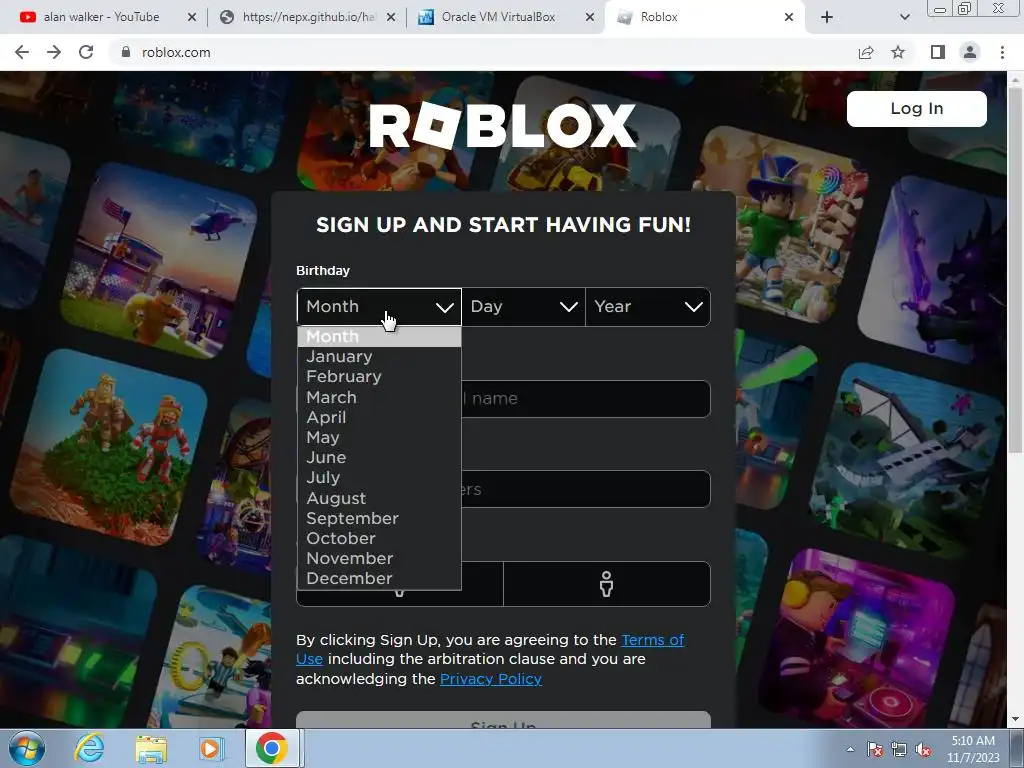Choose August from the month list

(x=379, y=498)
